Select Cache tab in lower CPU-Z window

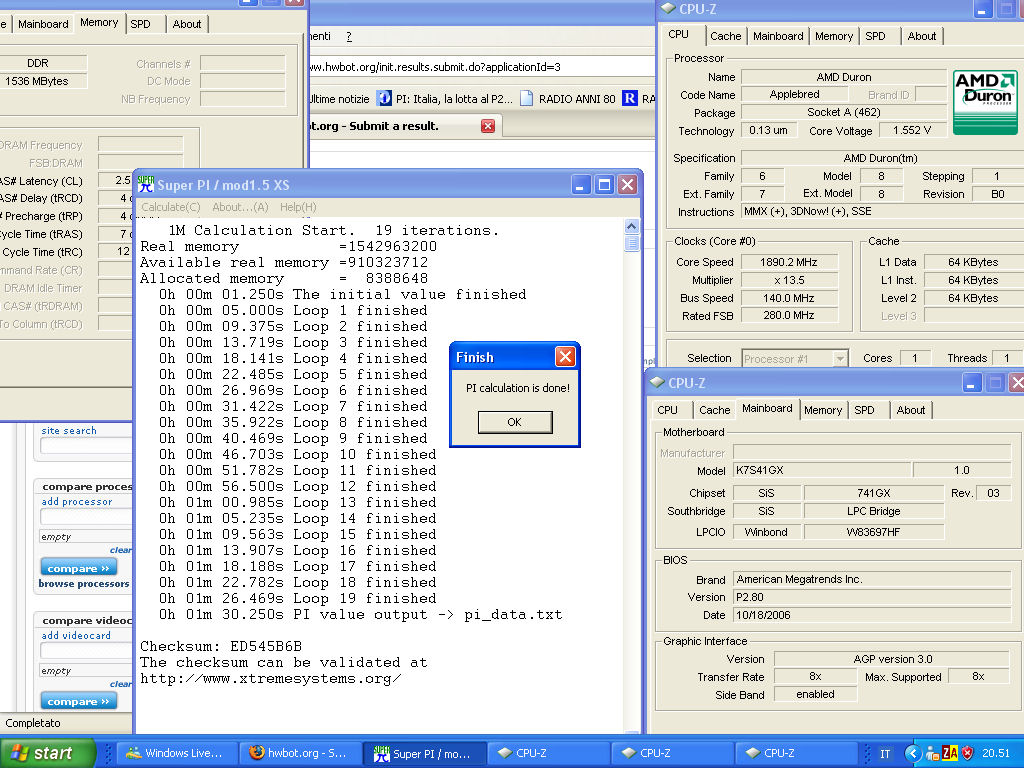[714, 410]
